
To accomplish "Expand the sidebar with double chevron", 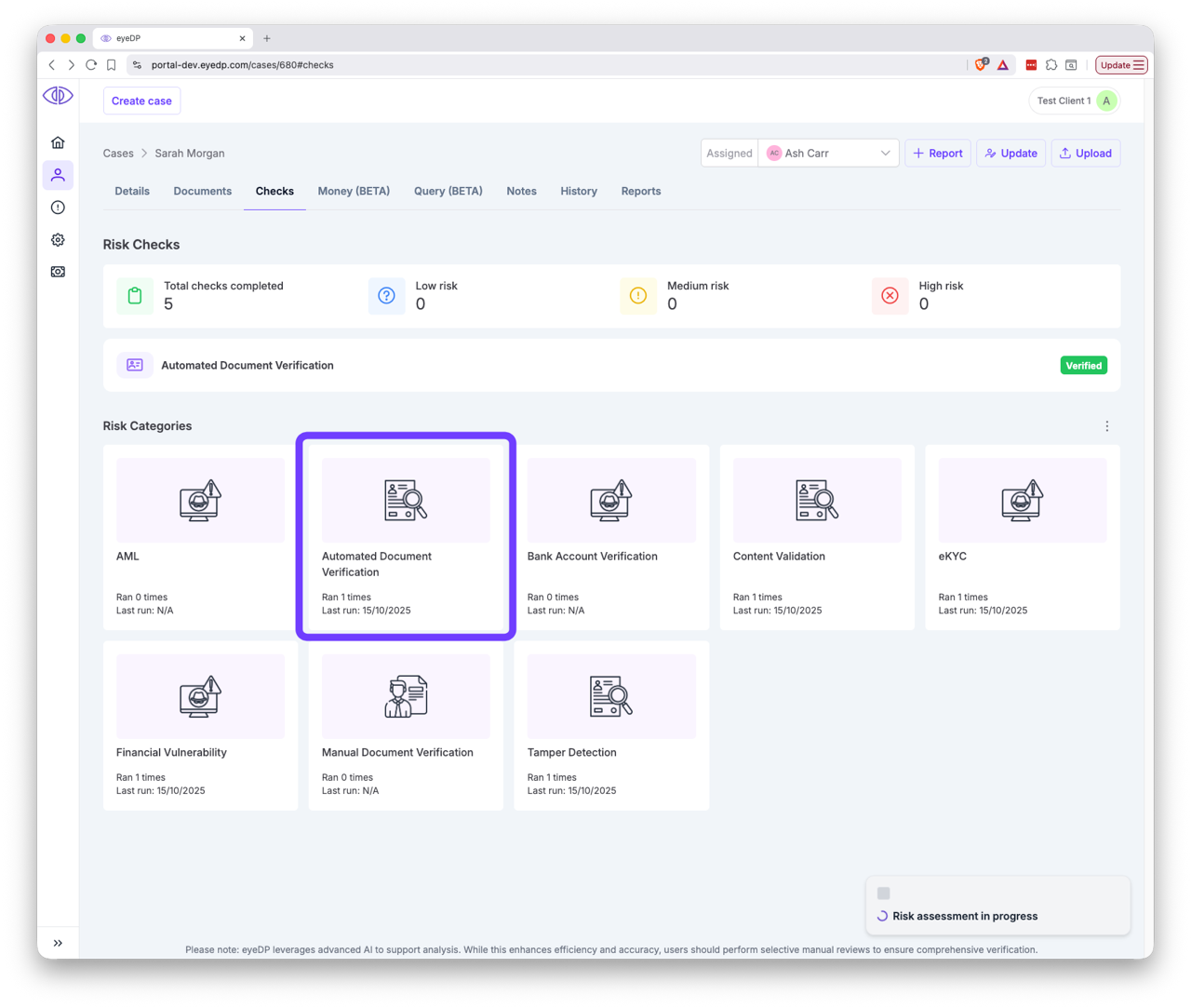I will pos(58,943).
